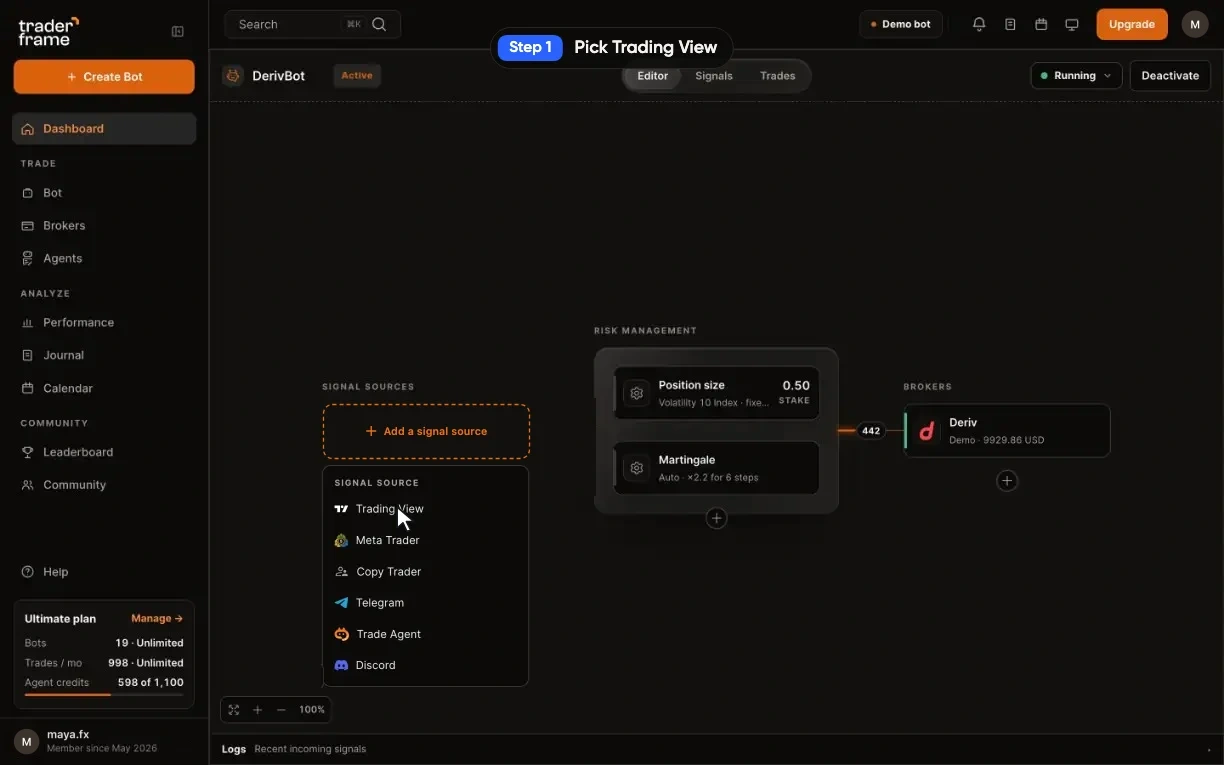
Task: Click the search magnifier icon
Action: pos(379,24)
